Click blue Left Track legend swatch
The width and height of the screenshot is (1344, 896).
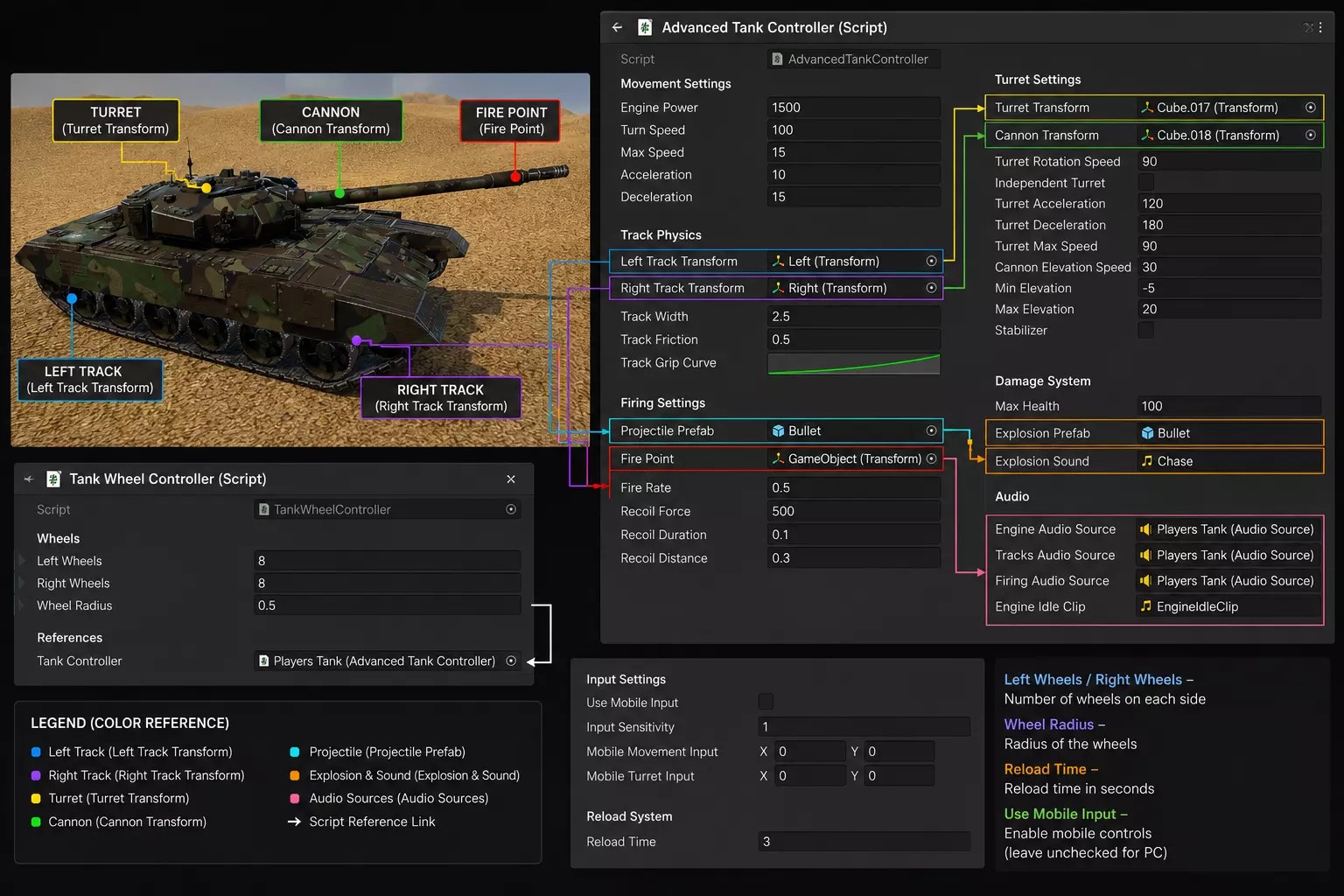tap(36, 752)
